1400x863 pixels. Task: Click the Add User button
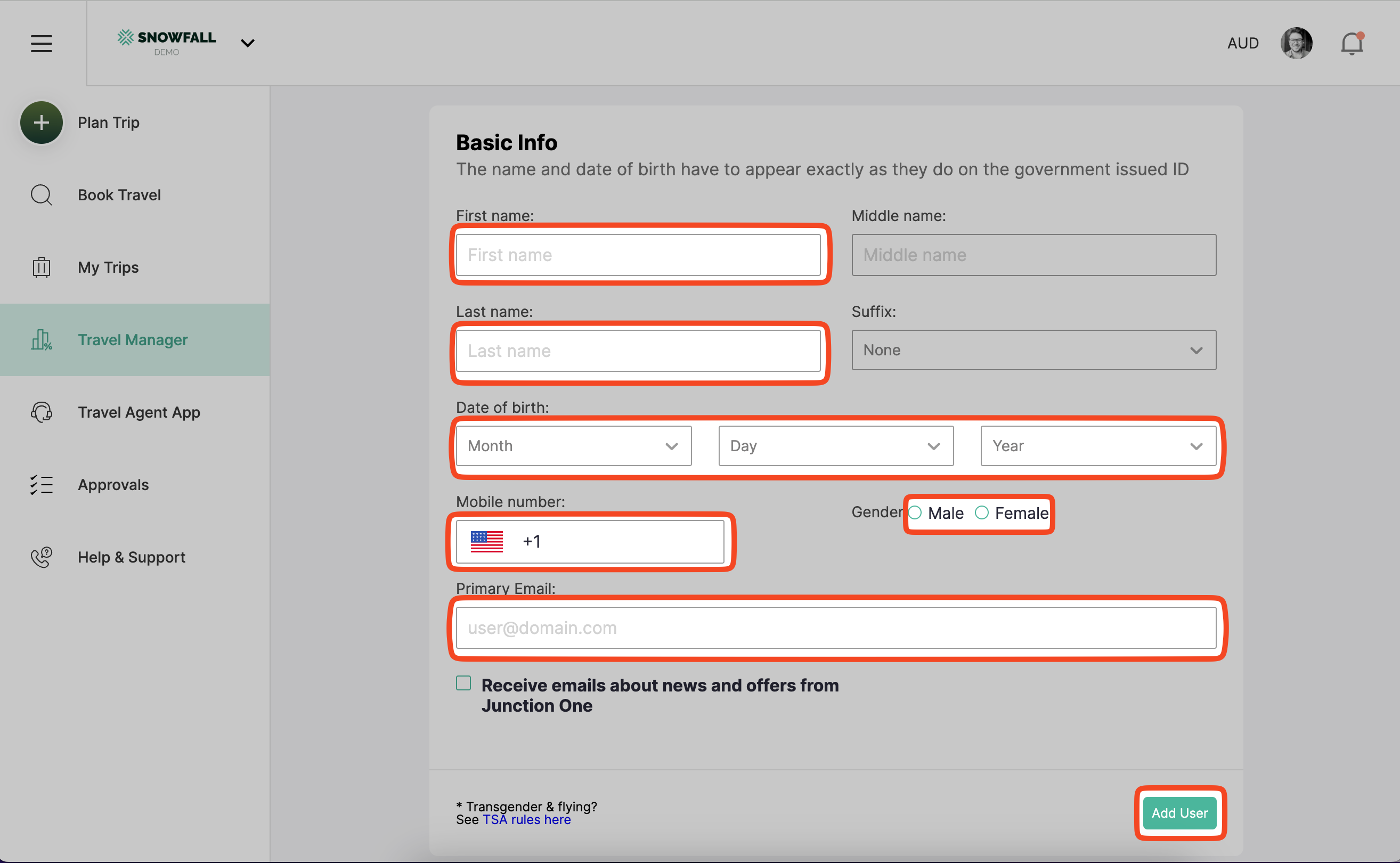1179,813
